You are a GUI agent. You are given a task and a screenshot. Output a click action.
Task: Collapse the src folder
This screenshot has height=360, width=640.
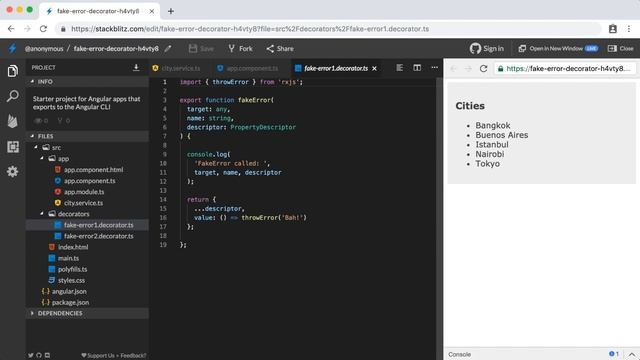pyautogui.click(x=36, y=147)
